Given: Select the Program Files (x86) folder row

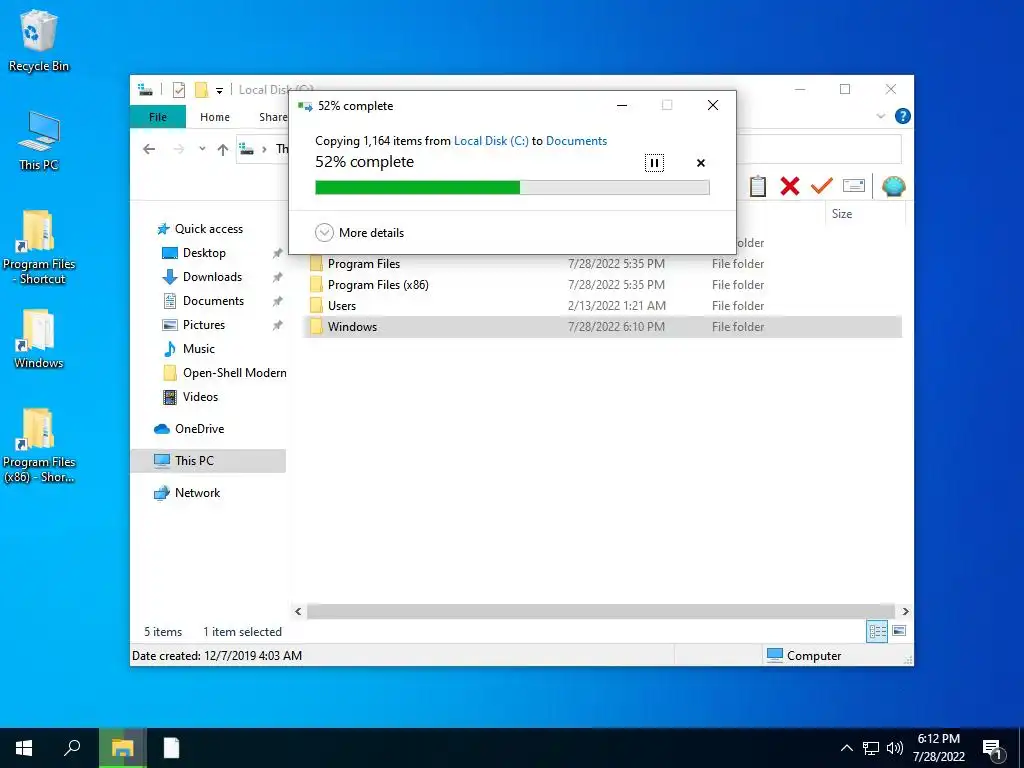Looking at the screenshot, I should (603, 285).
